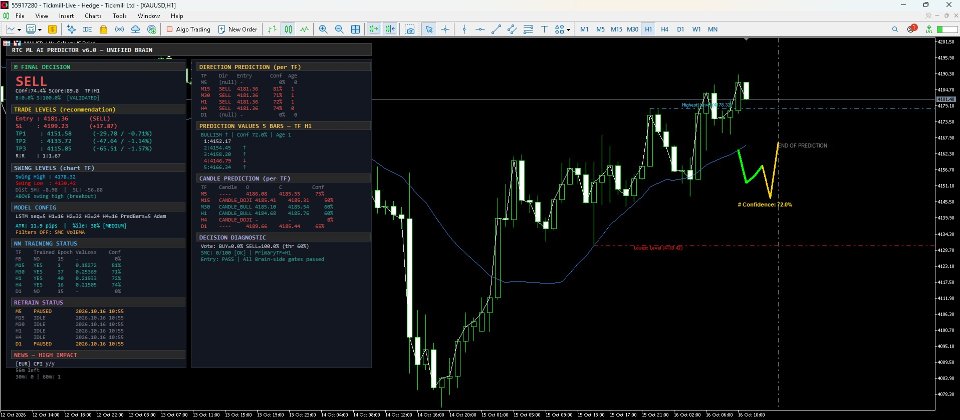960x420 pixels.
Task: Open the View menu
Action: point(42,15)
